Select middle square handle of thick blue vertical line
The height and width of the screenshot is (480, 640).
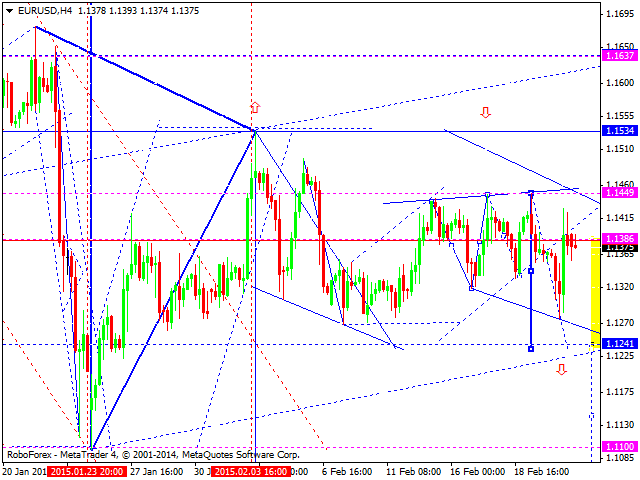(530, 270)
